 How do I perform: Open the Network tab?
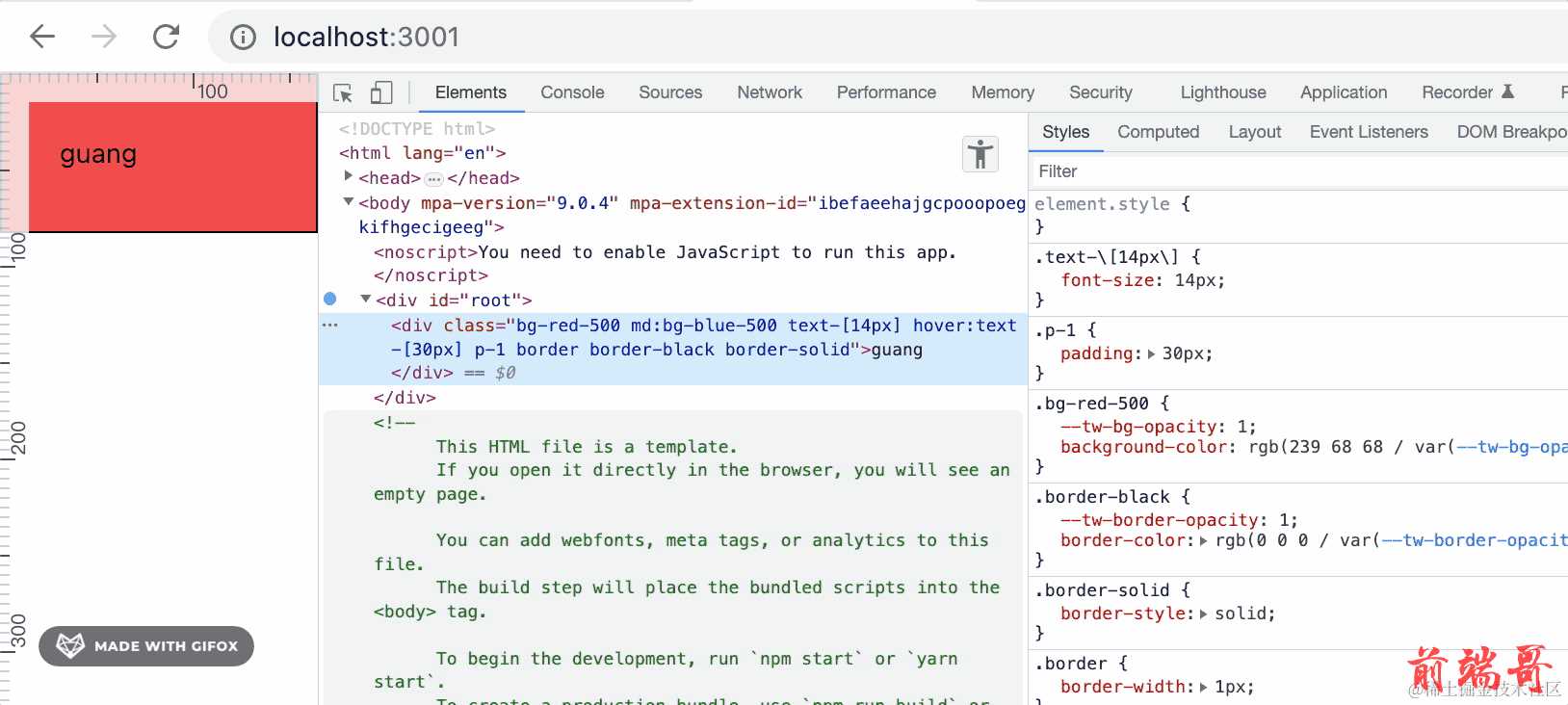[x=769, y=92]
